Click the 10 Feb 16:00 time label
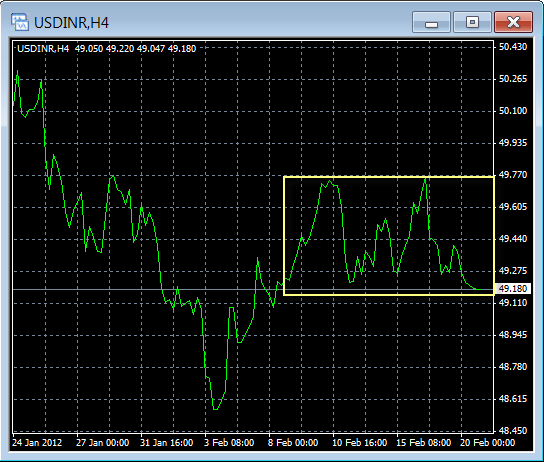Screen dimensions: 544x462 tap(359, 443)
